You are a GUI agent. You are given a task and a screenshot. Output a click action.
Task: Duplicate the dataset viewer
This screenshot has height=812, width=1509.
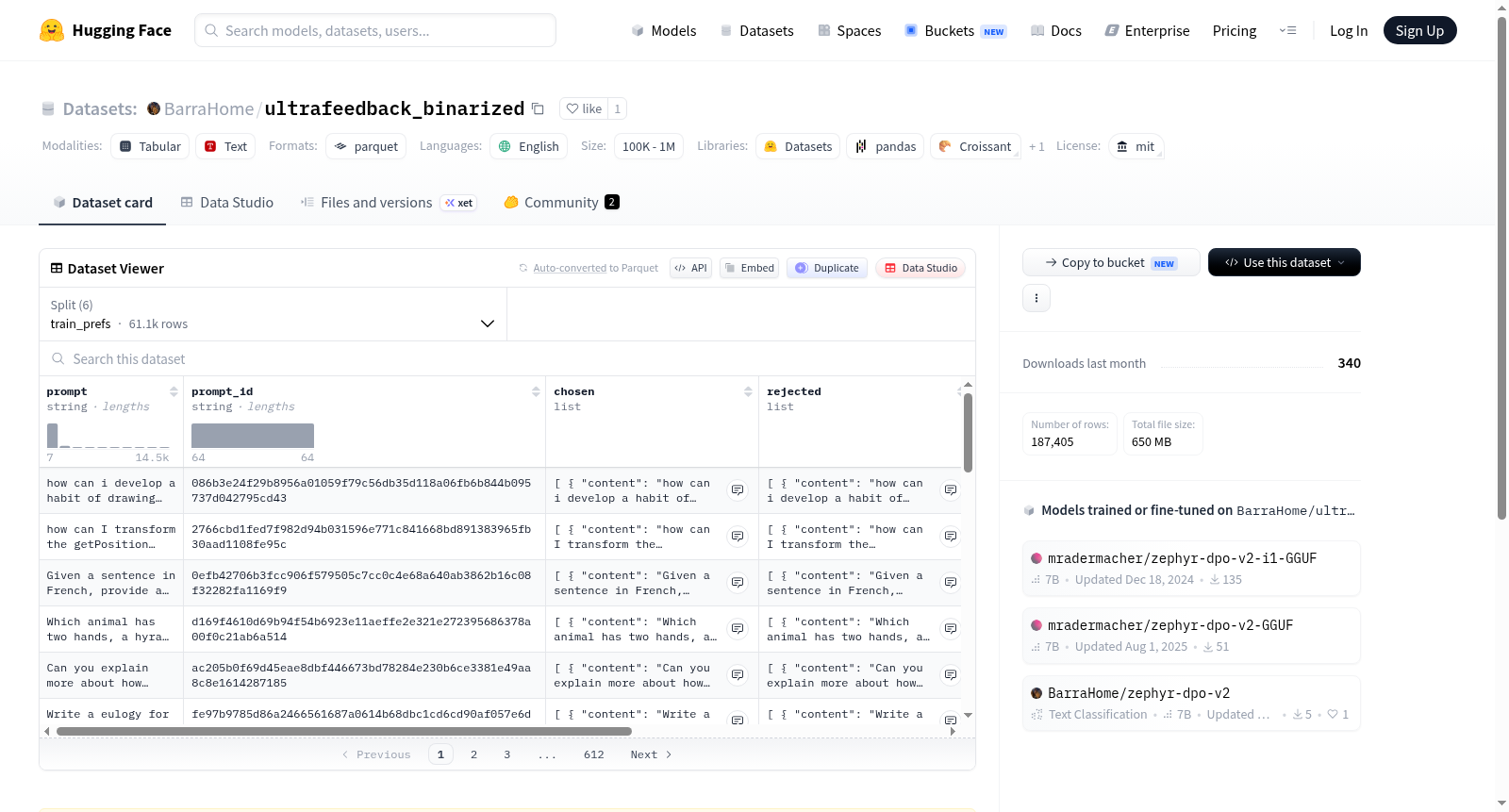point(826,268)
